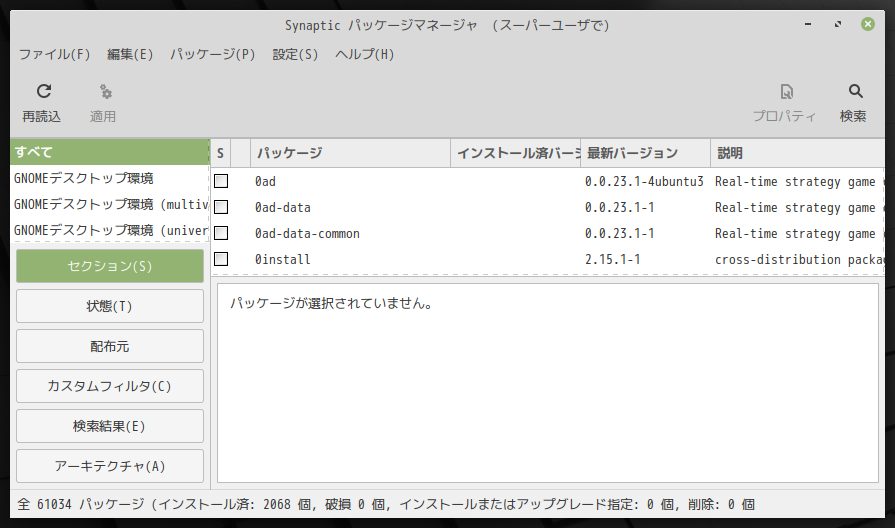This screenshot has width=895, height=528.
Task: Sort by パッケージ column header
Action: (350, 153)
